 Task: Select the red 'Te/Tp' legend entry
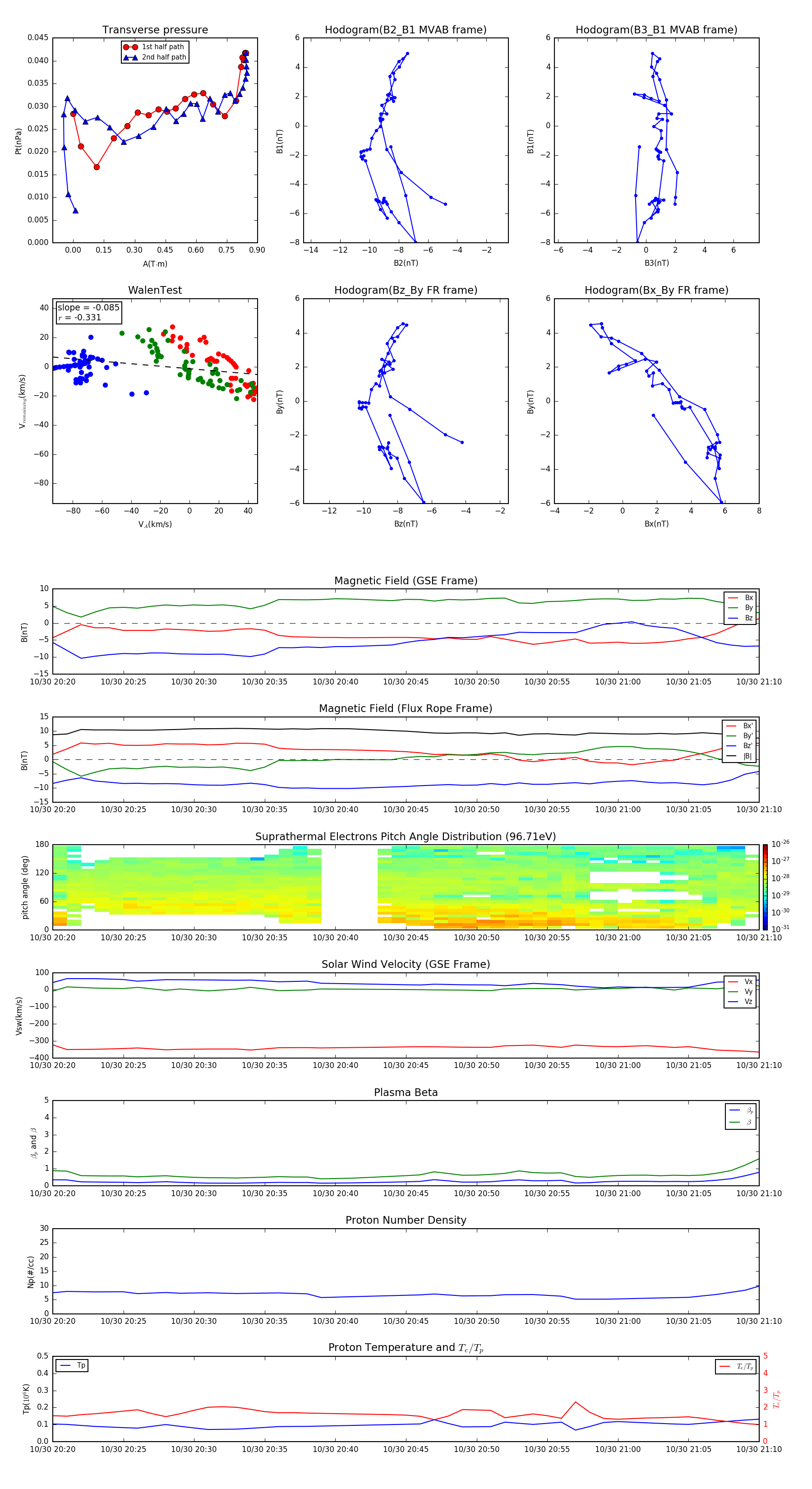[736, 1366]
